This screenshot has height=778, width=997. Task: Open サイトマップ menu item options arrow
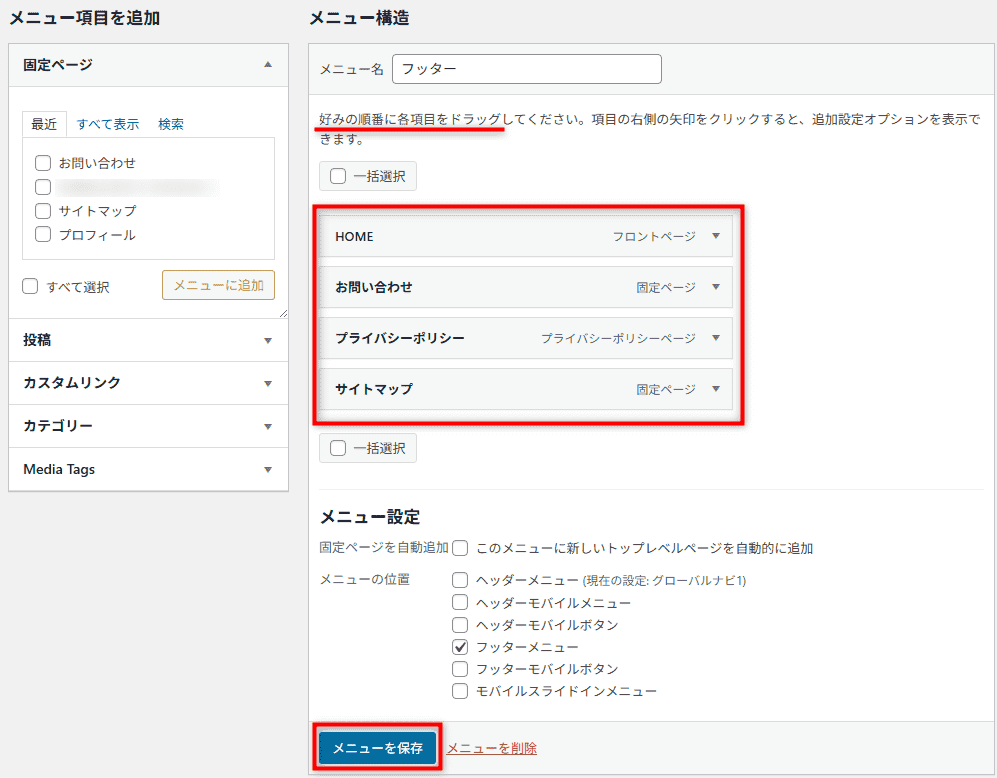(715, 389)
